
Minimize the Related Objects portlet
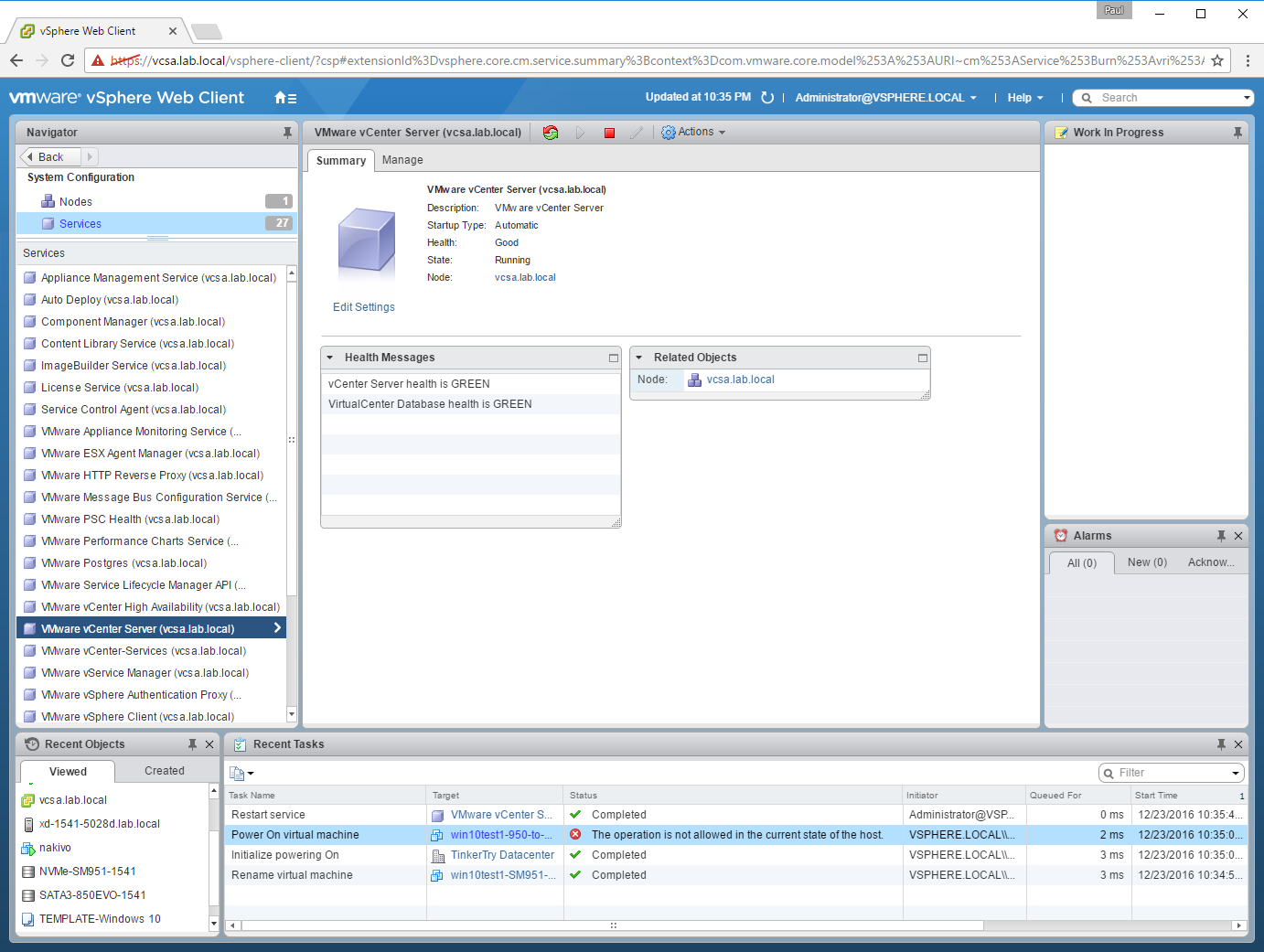click(923, 358)
